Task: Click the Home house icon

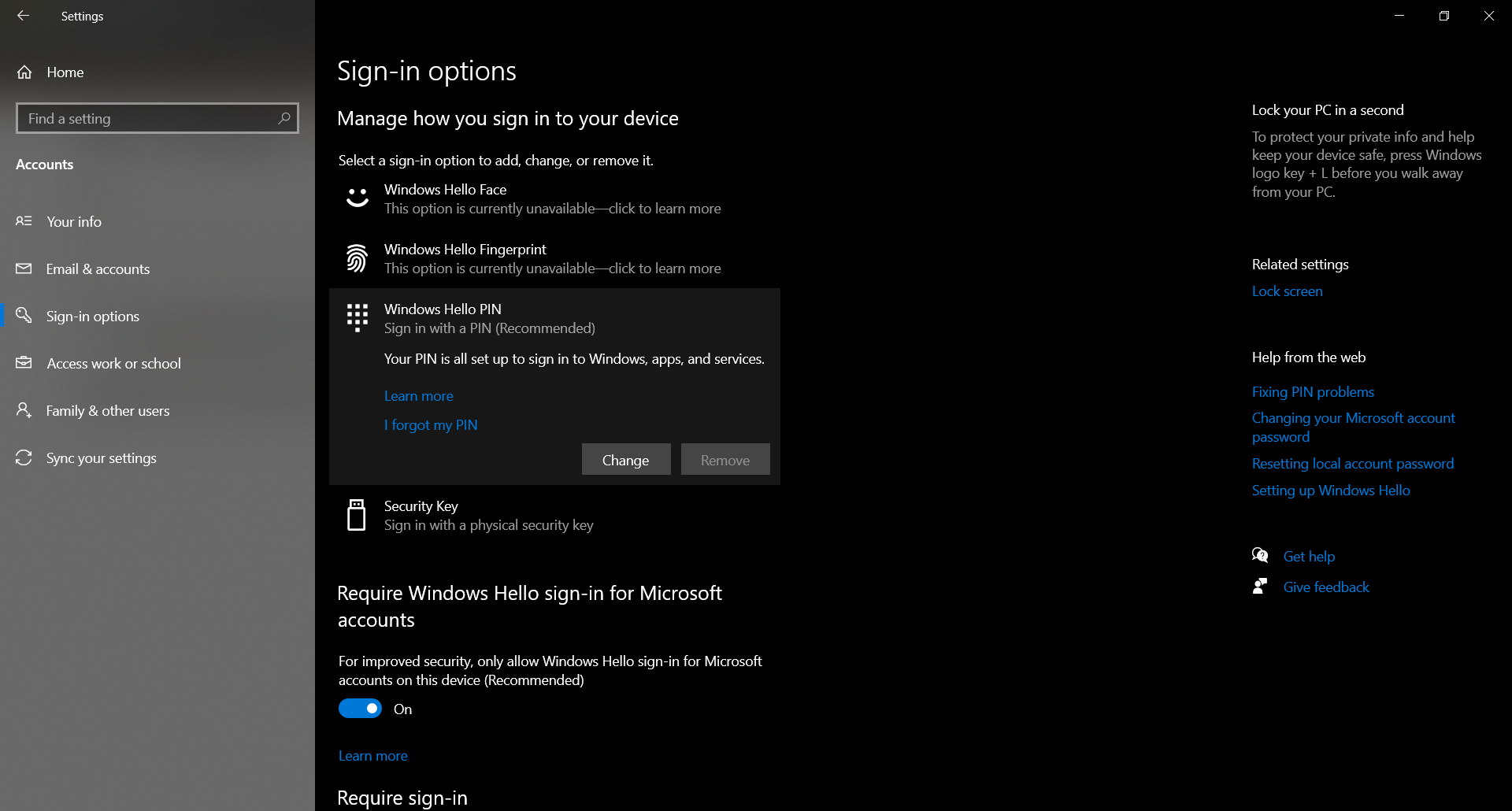Action: click(24, 72)
